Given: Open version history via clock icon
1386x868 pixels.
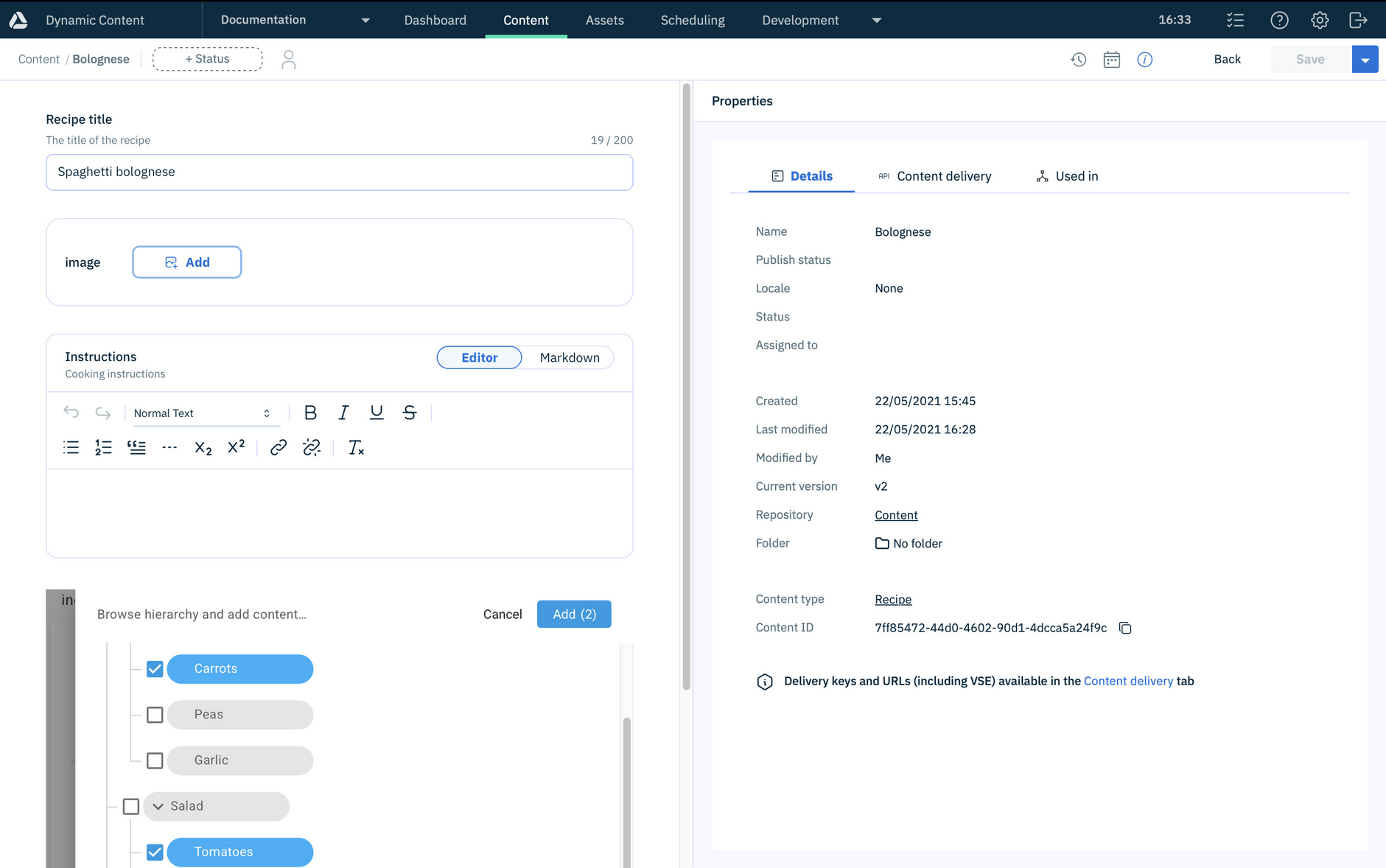Looking at the screenshot, I should click(1079, 59).
